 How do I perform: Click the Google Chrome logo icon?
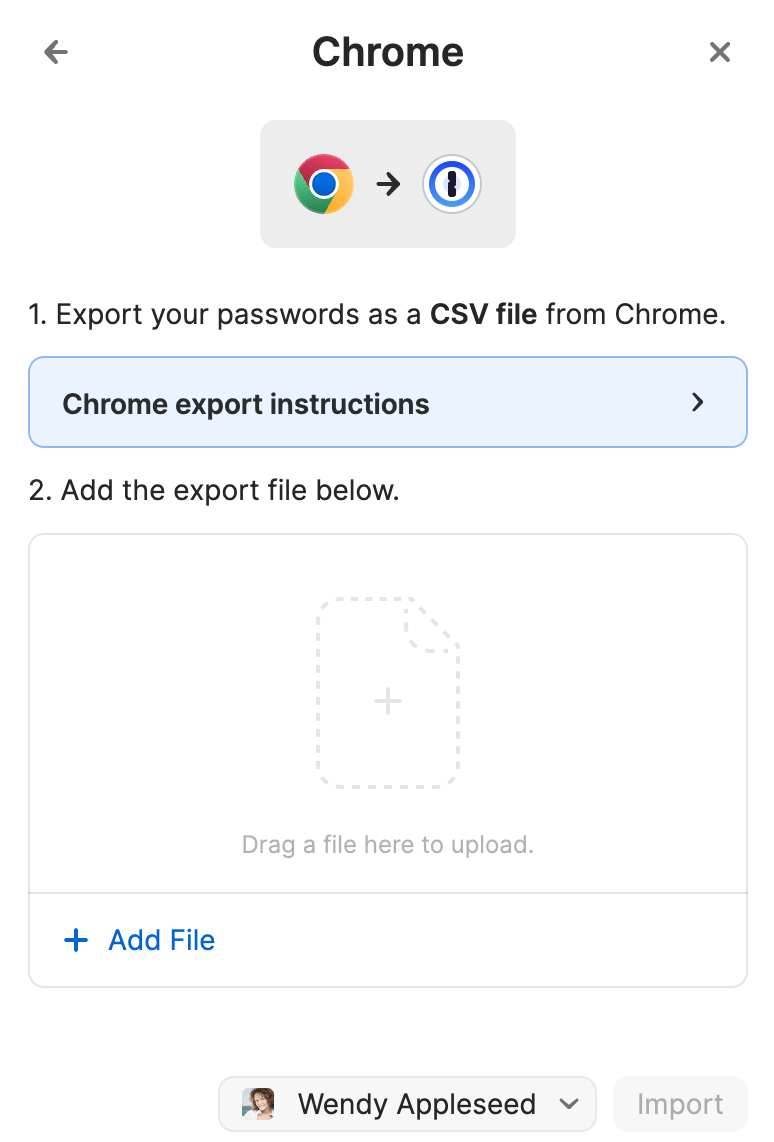323,184
